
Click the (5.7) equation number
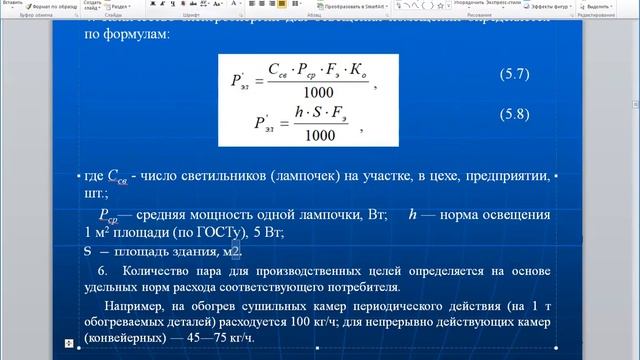point(514,74)
